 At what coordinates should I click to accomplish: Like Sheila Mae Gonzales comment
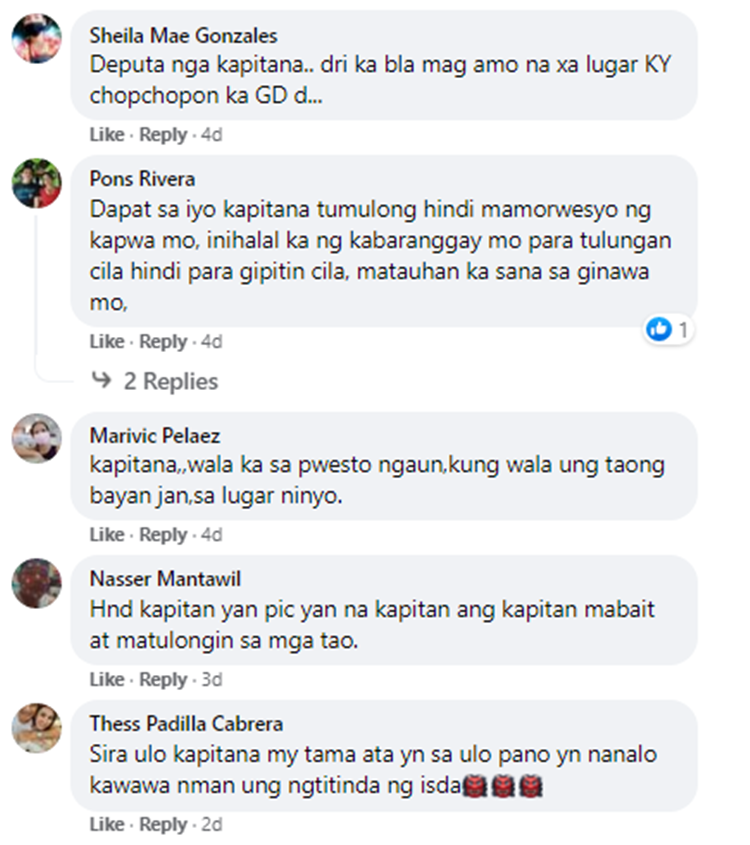(x=107, y=135)
